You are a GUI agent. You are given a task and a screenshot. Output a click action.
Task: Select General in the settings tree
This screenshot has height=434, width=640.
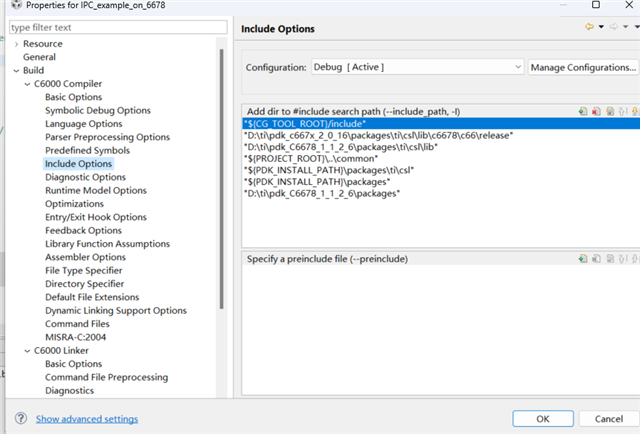pos(39,57)
